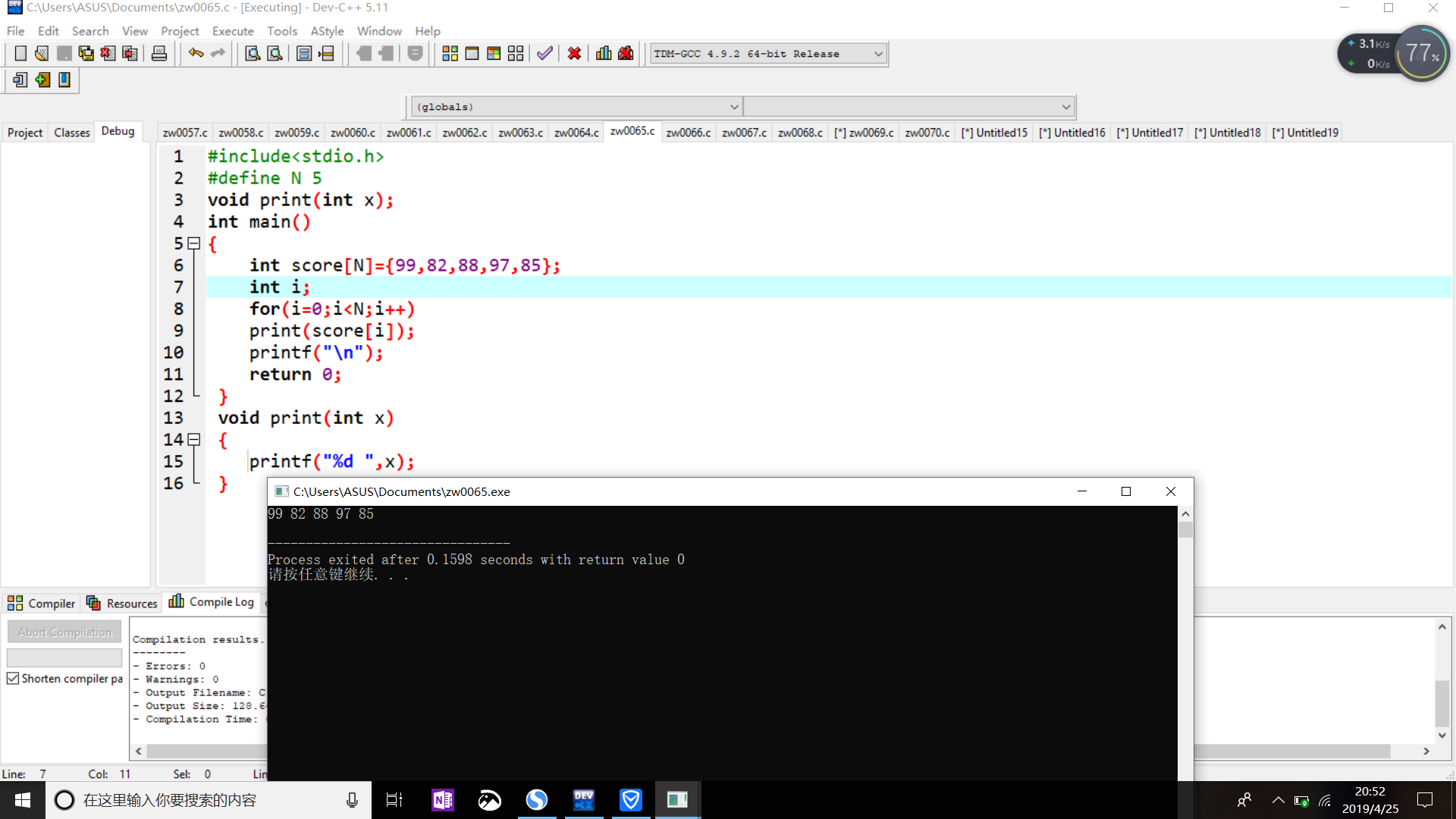Click the Run program toolbar icon
1456x819 pixels.
[472, 53]
